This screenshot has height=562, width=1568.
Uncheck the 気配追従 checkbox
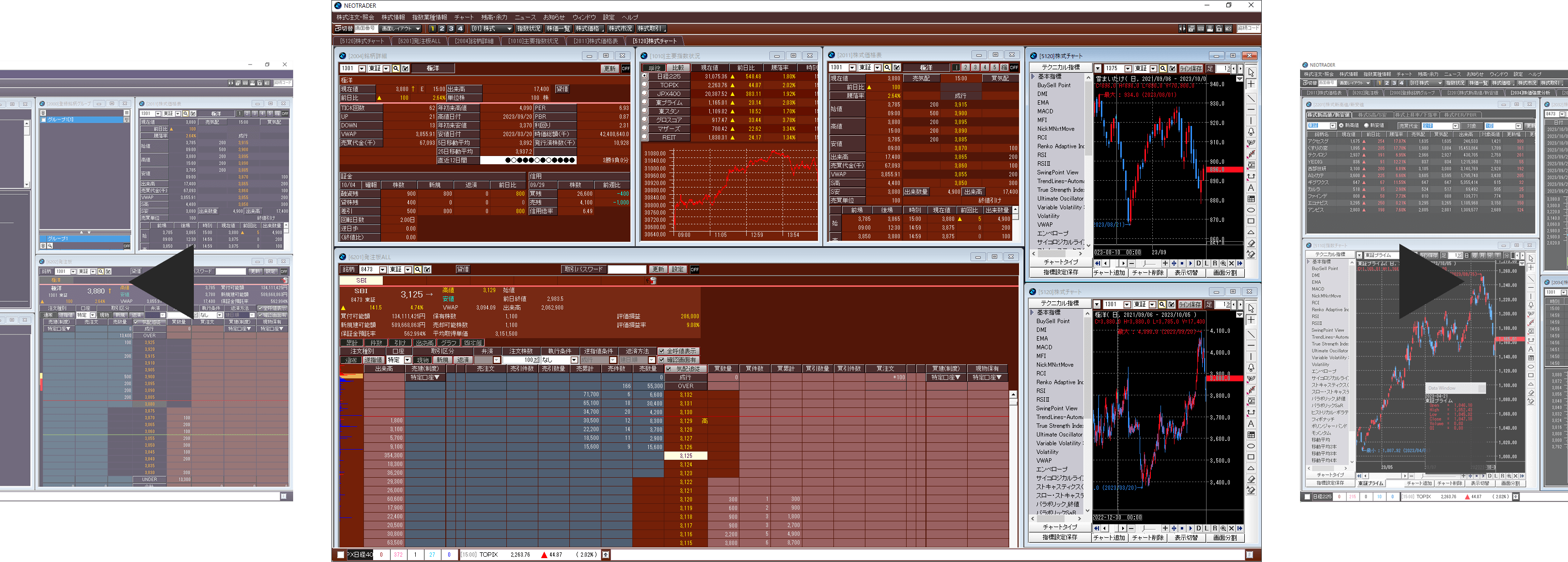[x=669, y=369]
